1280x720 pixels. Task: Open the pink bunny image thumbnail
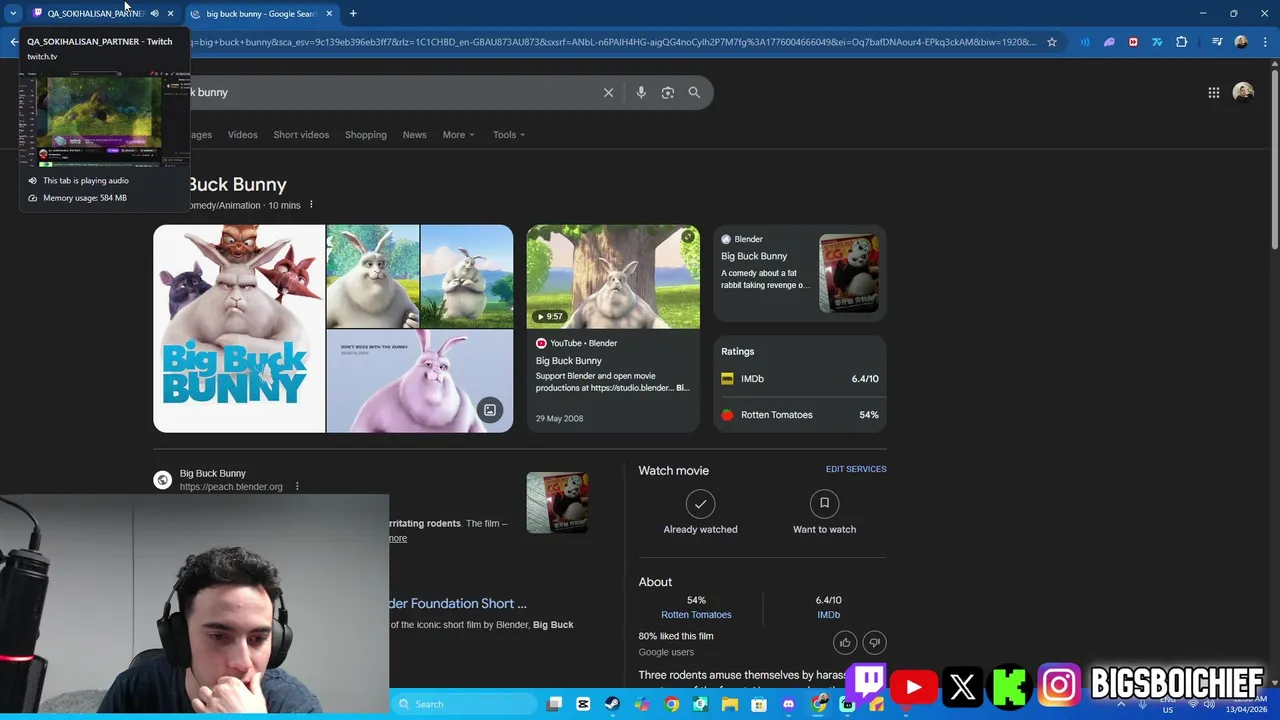[420, 381]
